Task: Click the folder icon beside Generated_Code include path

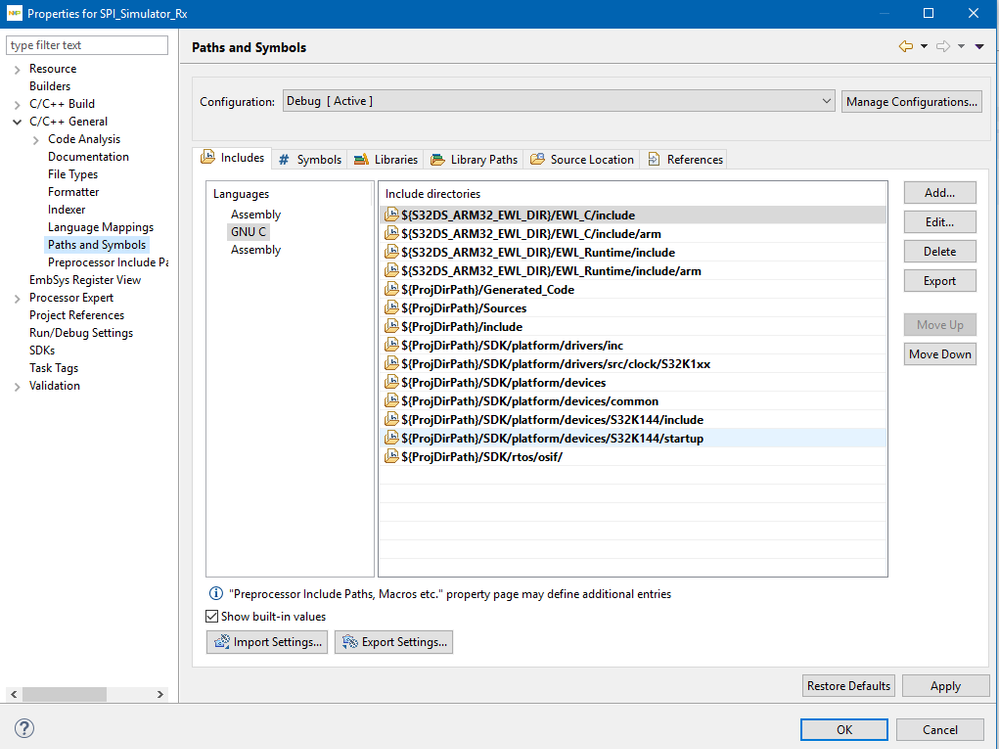Action: 392,289
